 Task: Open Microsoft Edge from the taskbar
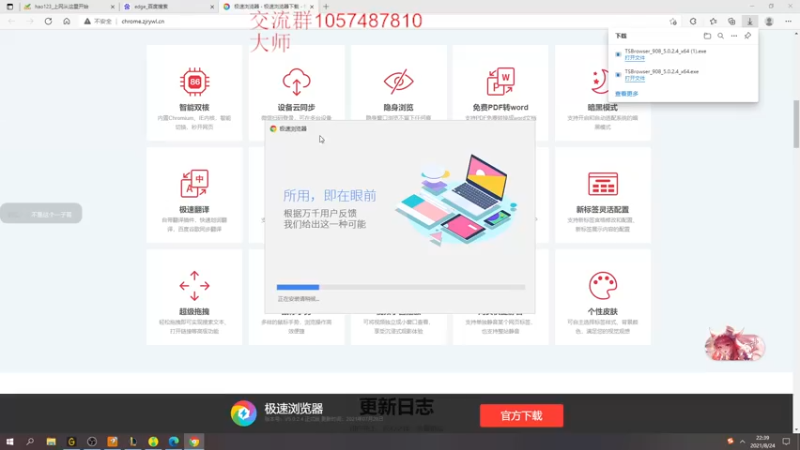(x=173, y=441)
